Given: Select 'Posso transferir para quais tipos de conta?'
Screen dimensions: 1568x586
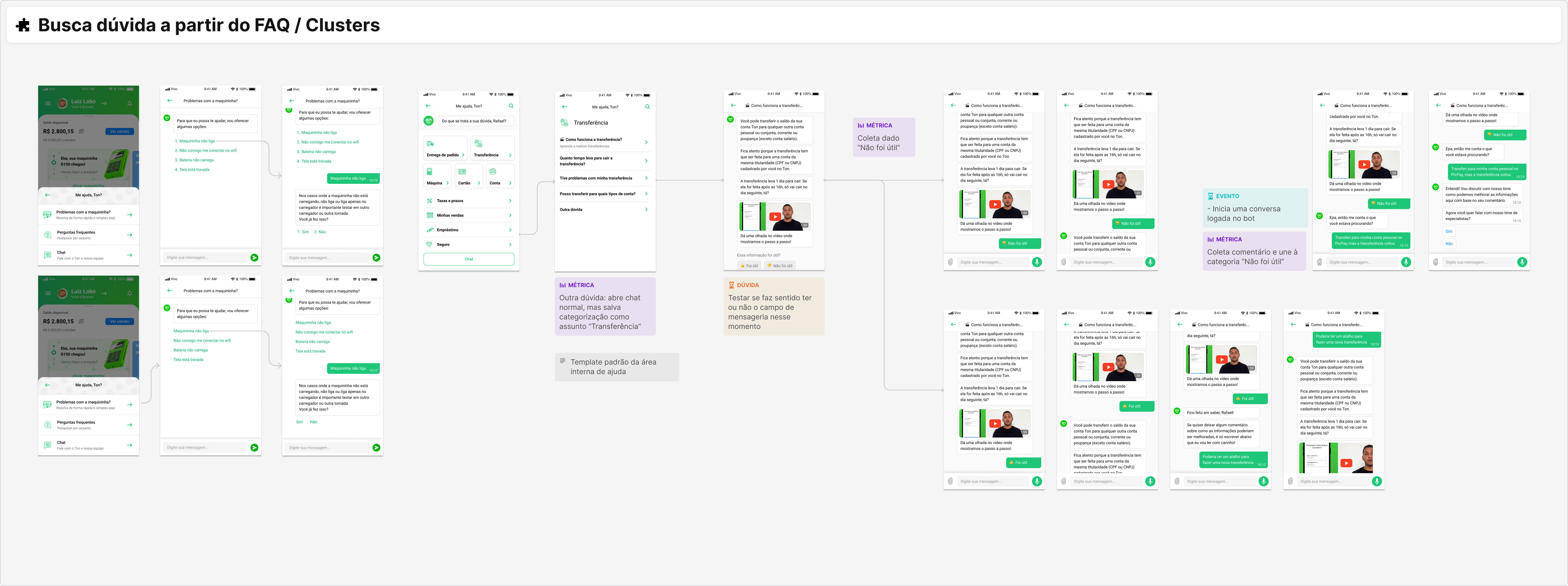Looking at the screenshot, I should (605, 194).
